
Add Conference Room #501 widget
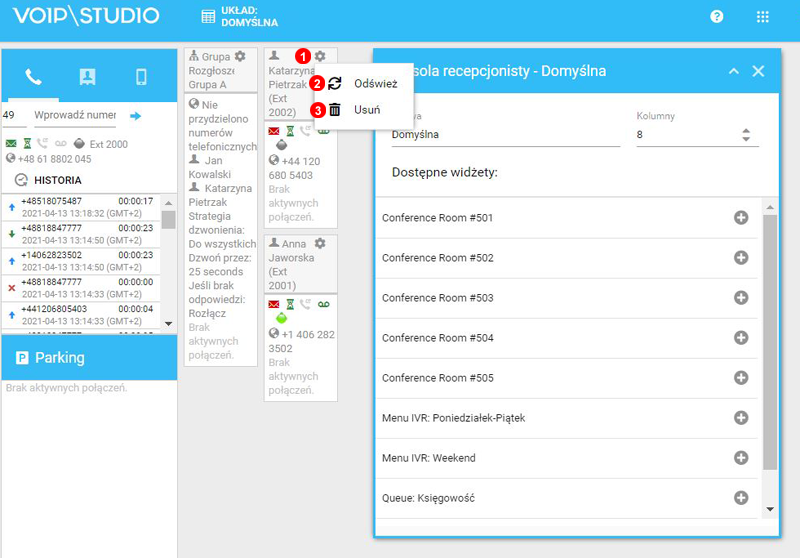741,218
